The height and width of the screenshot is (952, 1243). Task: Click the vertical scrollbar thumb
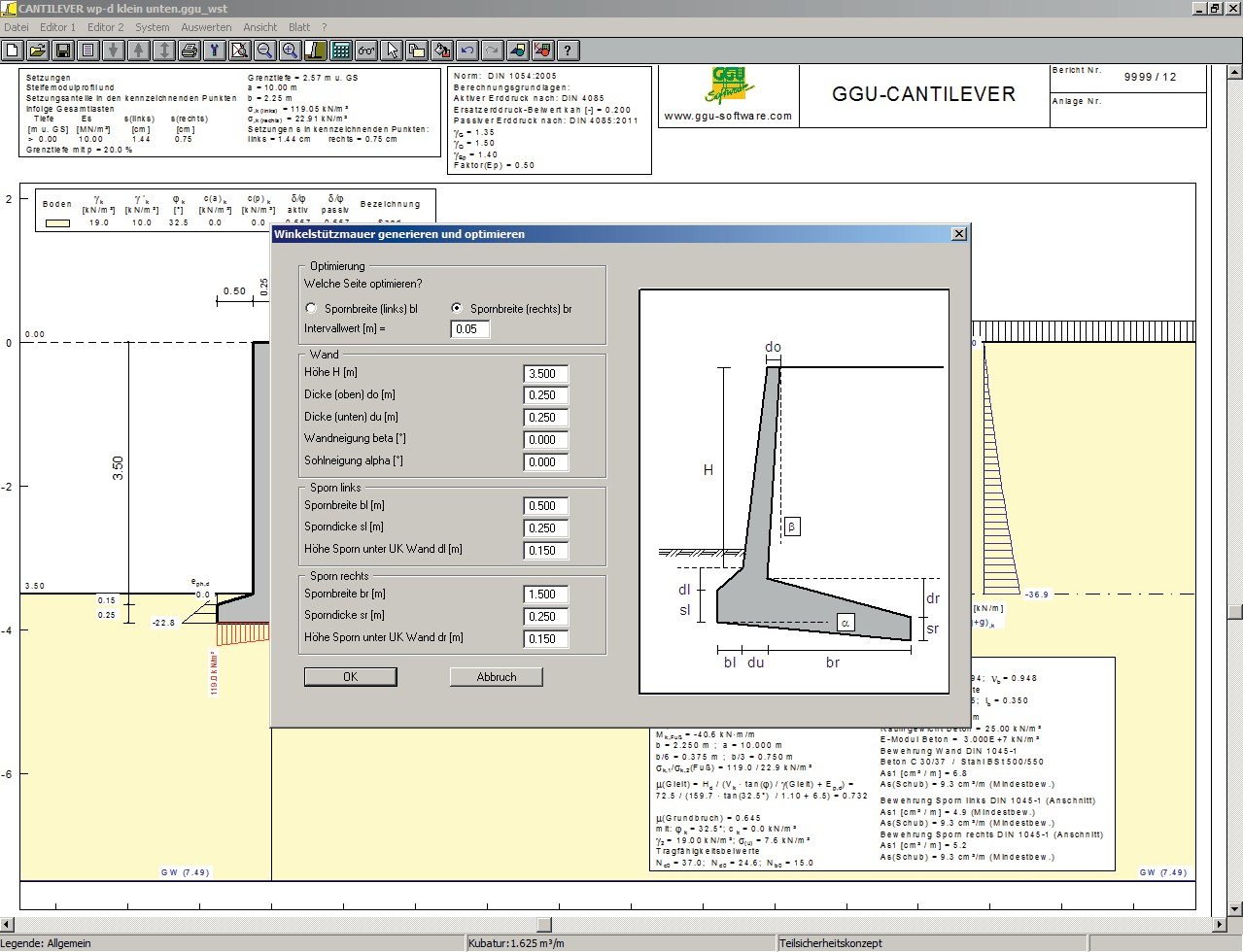coord(1235,612)
